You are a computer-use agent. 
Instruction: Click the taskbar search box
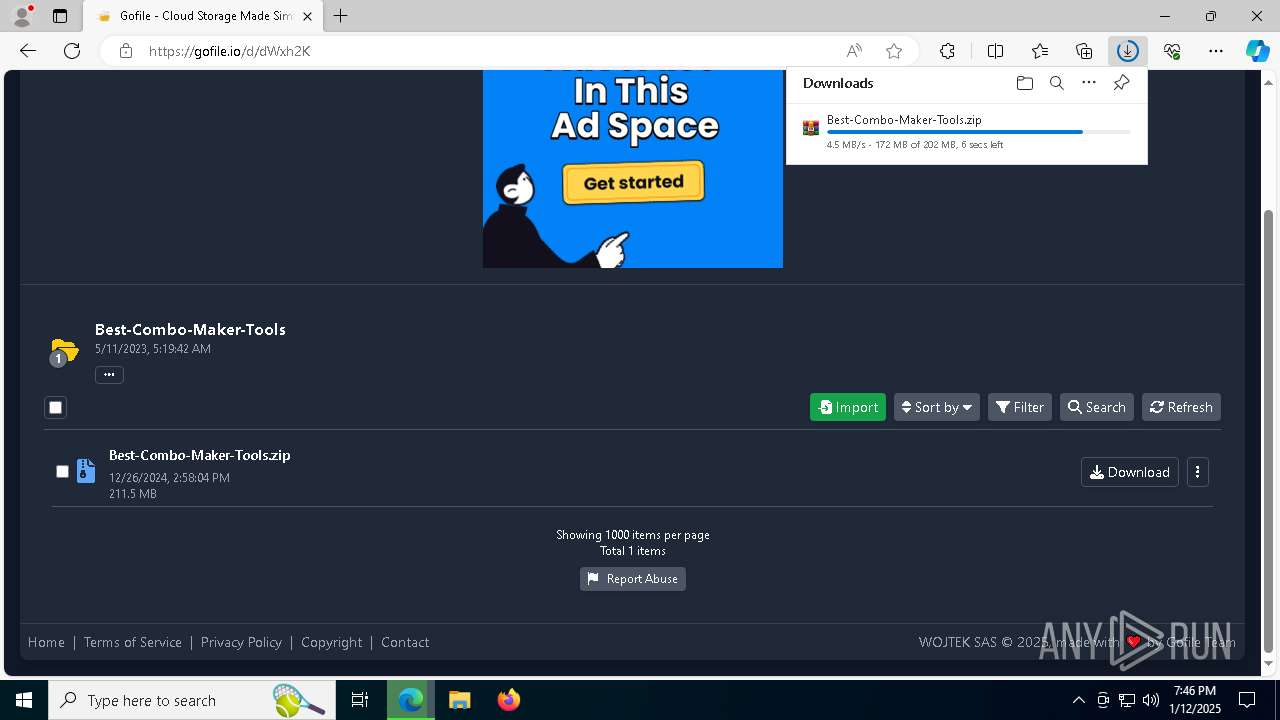click(192, 700)
